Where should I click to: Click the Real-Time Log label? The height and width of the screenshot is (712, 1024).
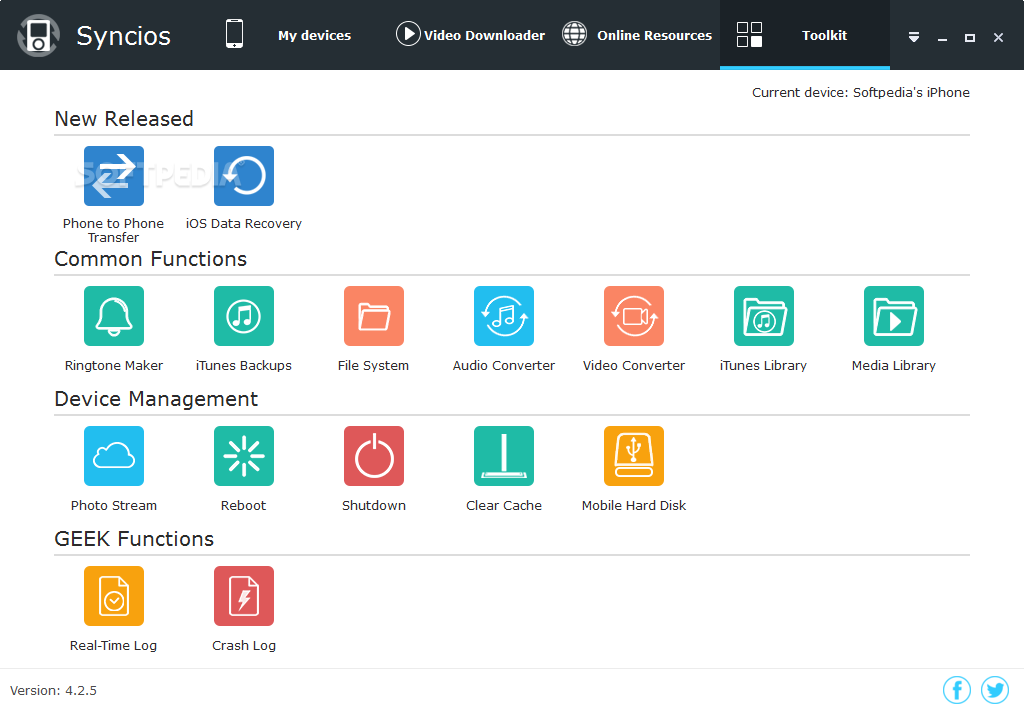coord(114,645)
